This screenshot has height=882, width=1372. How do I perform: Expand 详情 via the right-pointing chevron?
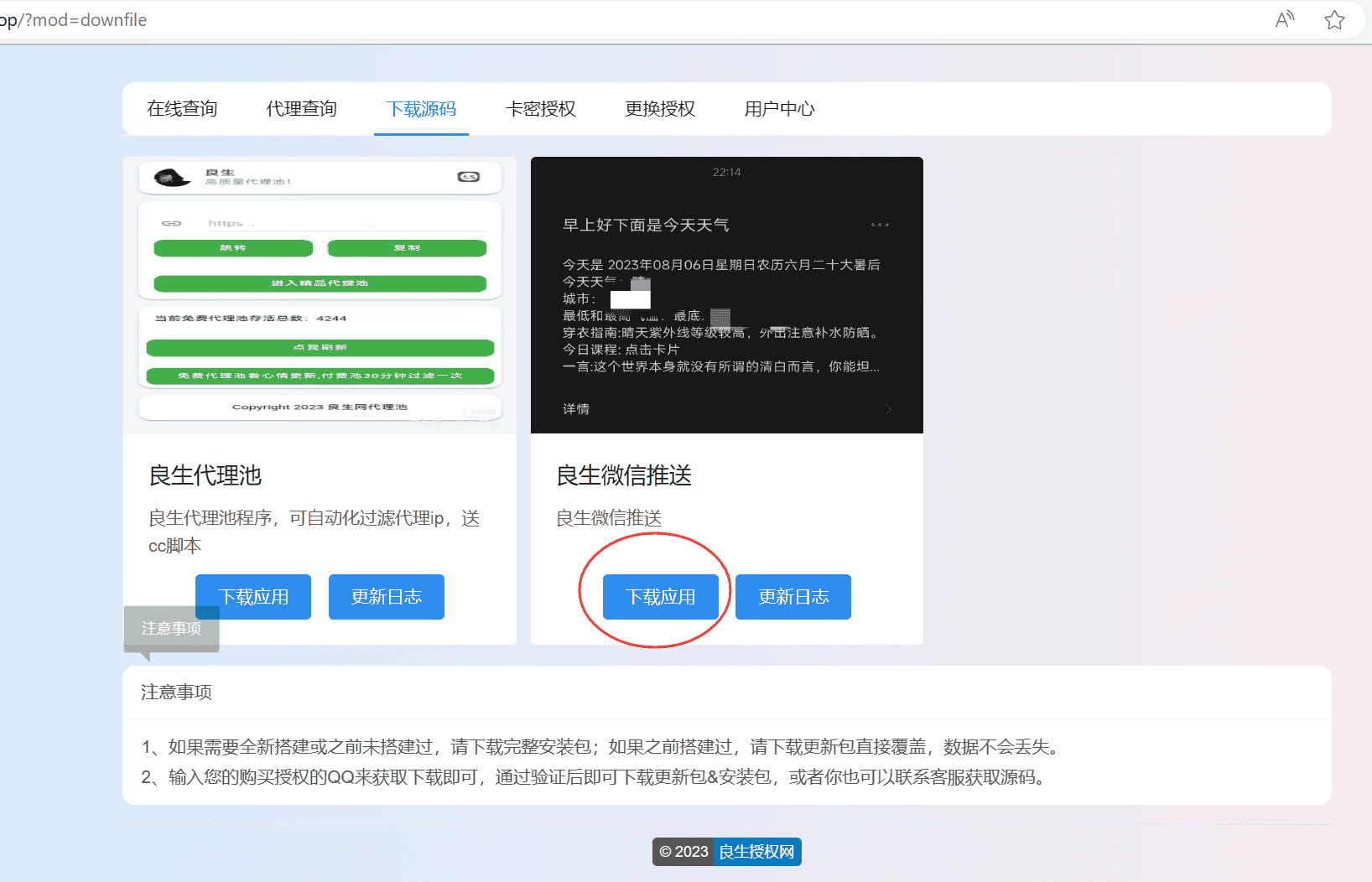coord(888,409)
